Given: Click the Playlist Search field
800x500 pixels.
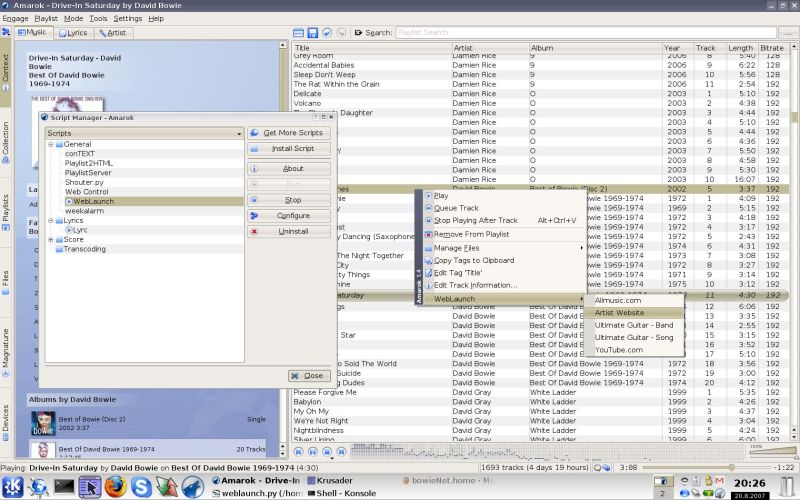Looking at the screenshot, I should click(x=585, y=33).
